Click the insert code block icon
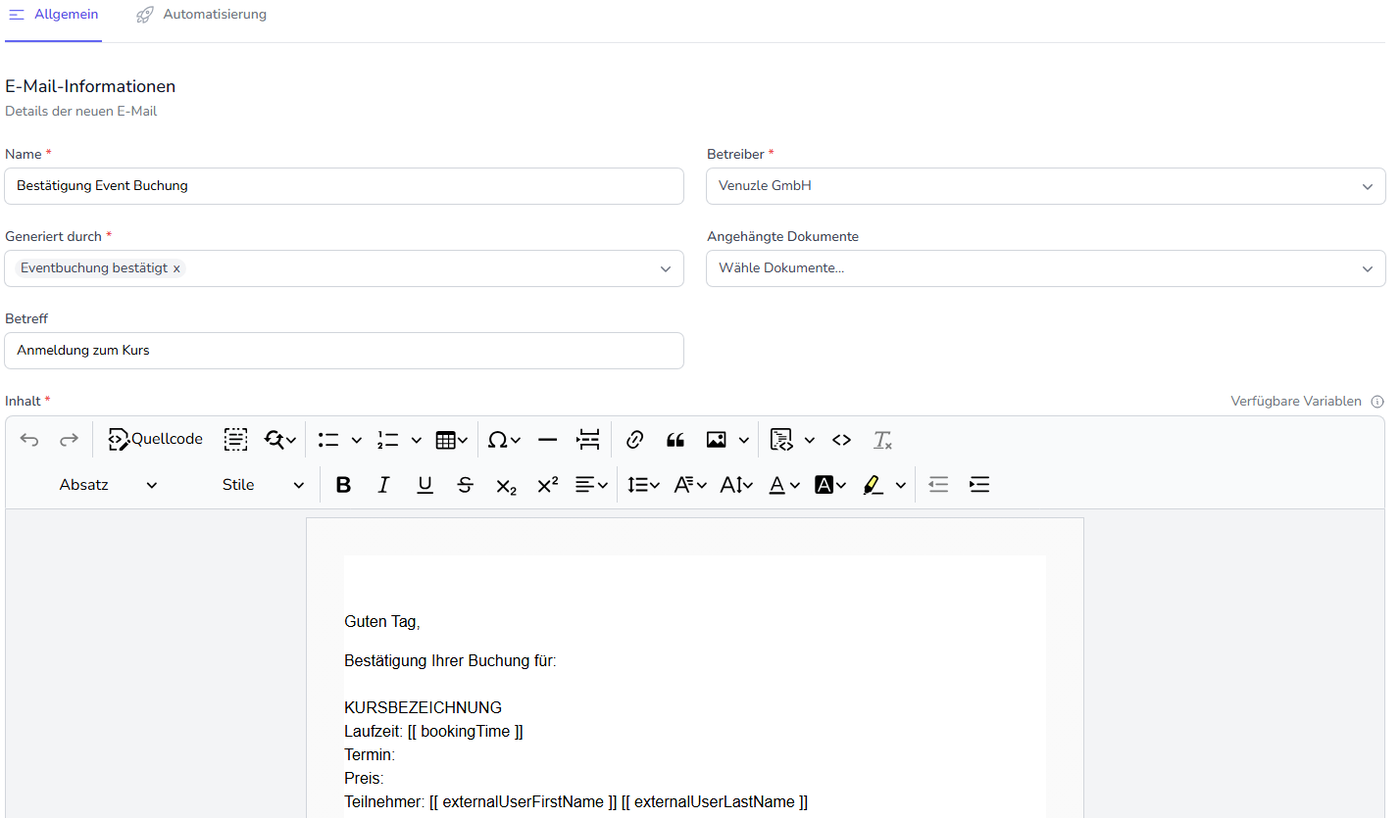The width and height of the screenshot is (1400, 818). click(781, 440)
